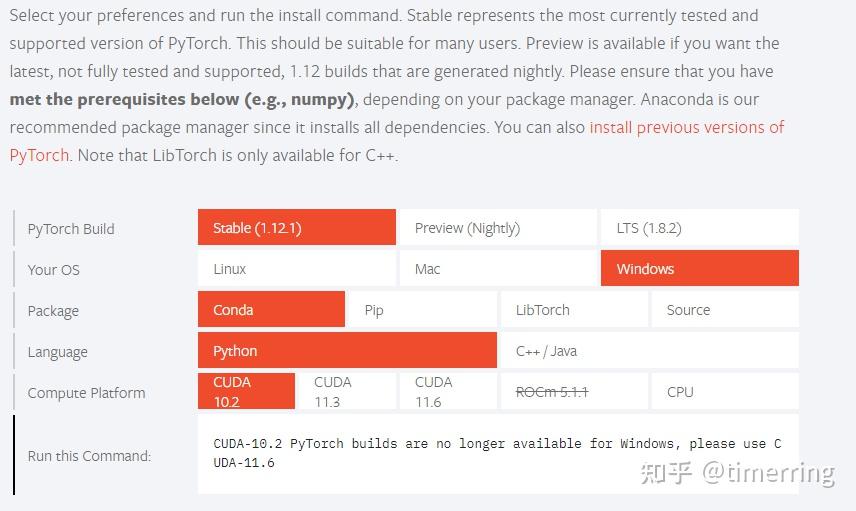This screenshot has height=511, width=856.
Task: Choose Mac operating system
Action: (497, 269)
